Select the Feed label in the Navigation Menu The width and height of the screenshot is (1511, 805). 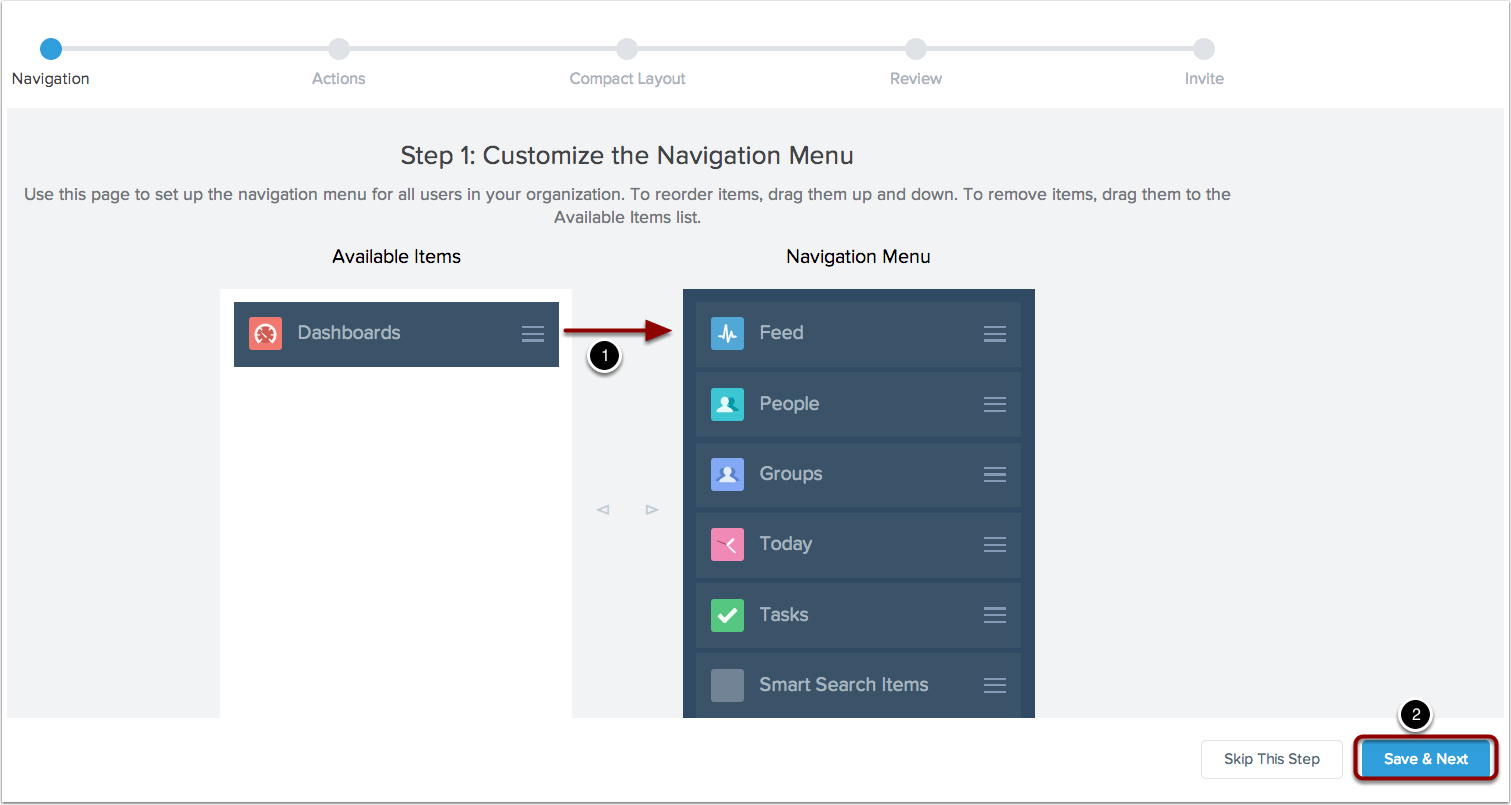781,333
